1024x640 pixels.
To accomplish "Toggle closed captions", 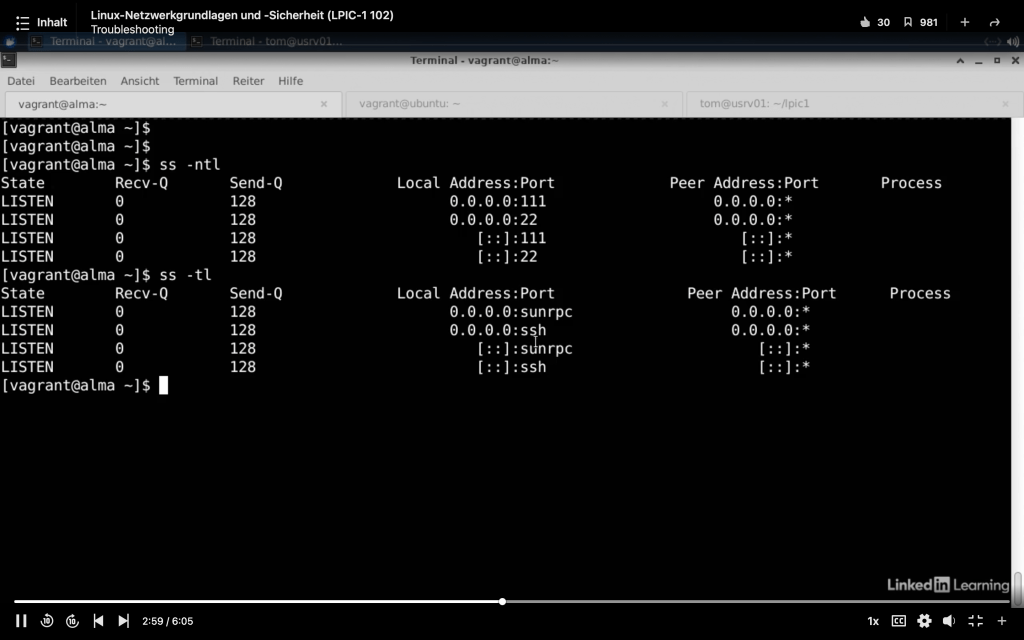I will (898, 621).
